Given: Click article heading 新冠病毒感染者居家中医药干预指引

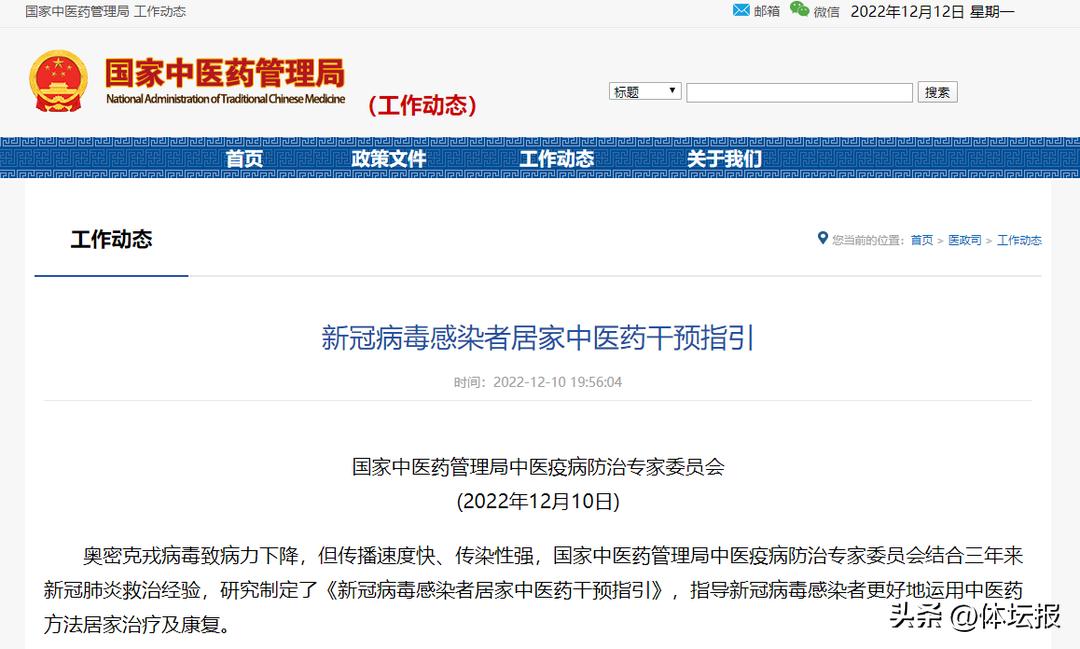Looking at the screenshot, I should pyautogui.click(x=538, y=338).
